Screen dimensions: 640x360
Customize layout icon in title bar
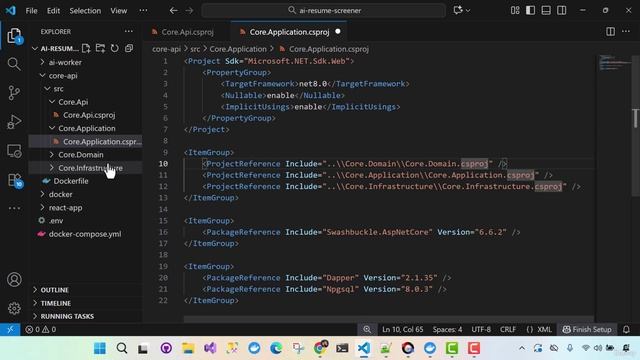click(x=515, y=11)
